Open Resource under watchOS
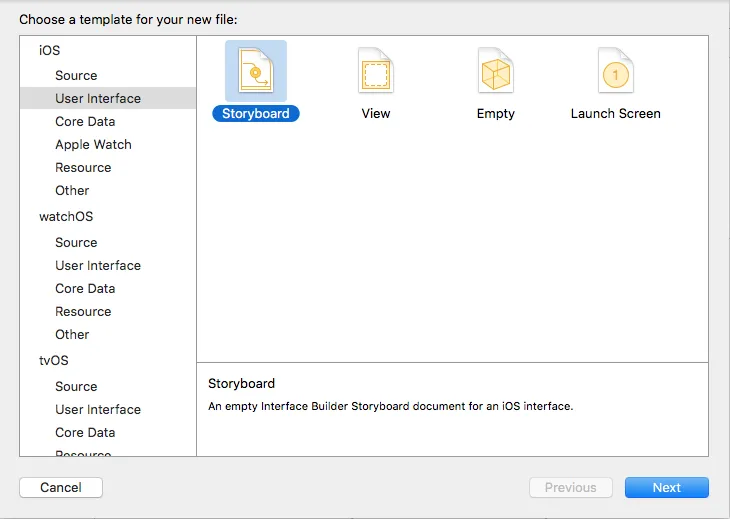730x519 pixels. (83, 311)
